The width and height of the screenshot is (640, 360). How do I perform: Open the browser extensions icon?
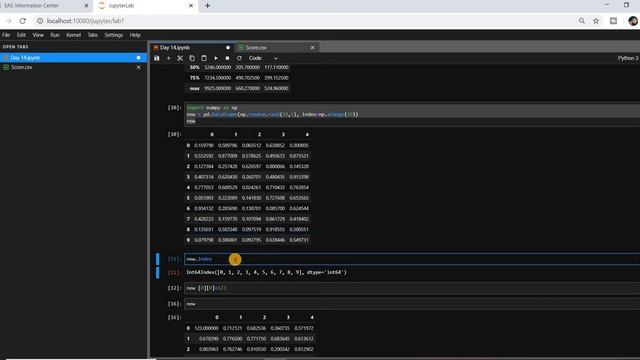tap(613, 21)
